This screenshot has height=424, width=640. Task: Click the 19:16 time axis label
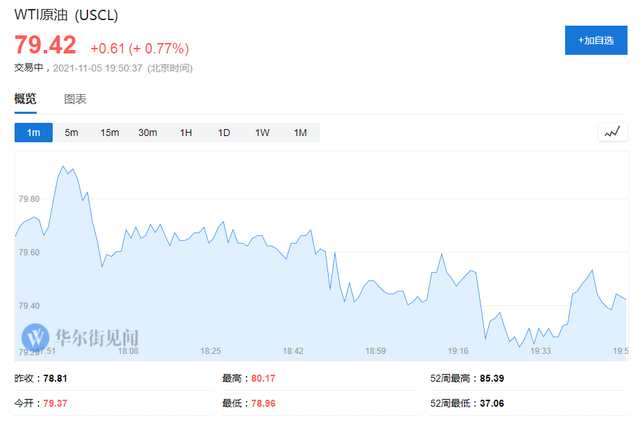[458, 351]
